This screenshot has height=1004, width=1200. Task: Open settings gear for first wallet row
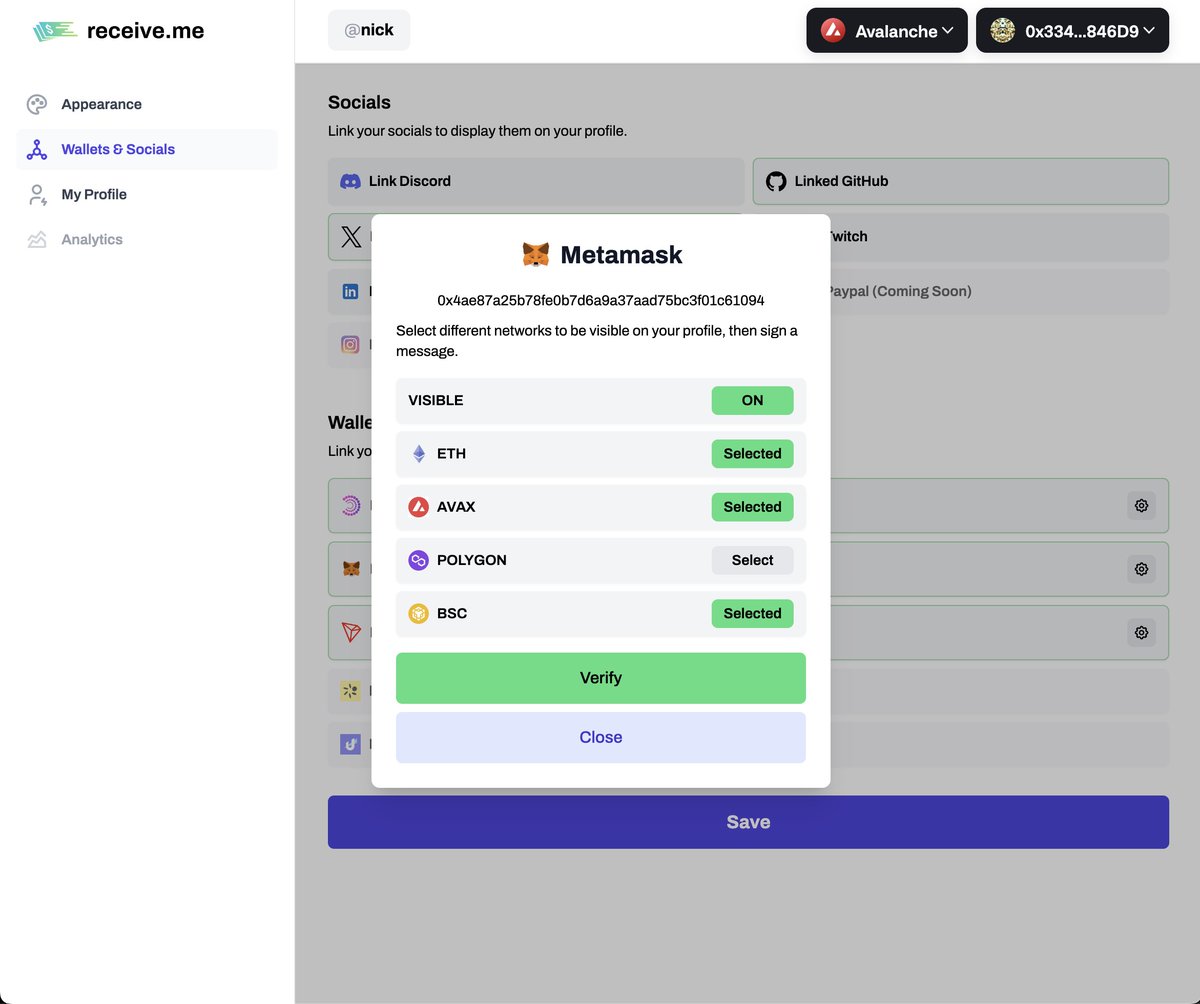(x=1141, y=505)
